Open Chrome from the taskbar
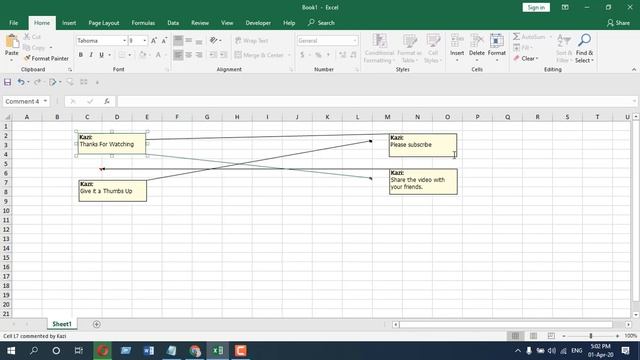640x360 pixels. point(195,351)
